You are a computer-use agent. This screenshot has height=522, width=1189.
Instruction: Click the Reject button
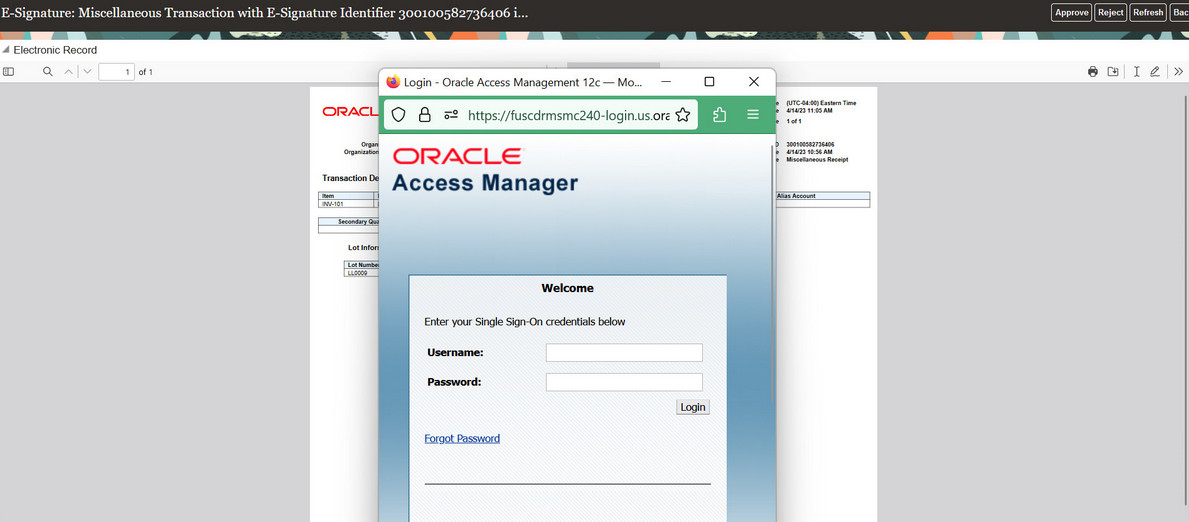click(1111, 12)
